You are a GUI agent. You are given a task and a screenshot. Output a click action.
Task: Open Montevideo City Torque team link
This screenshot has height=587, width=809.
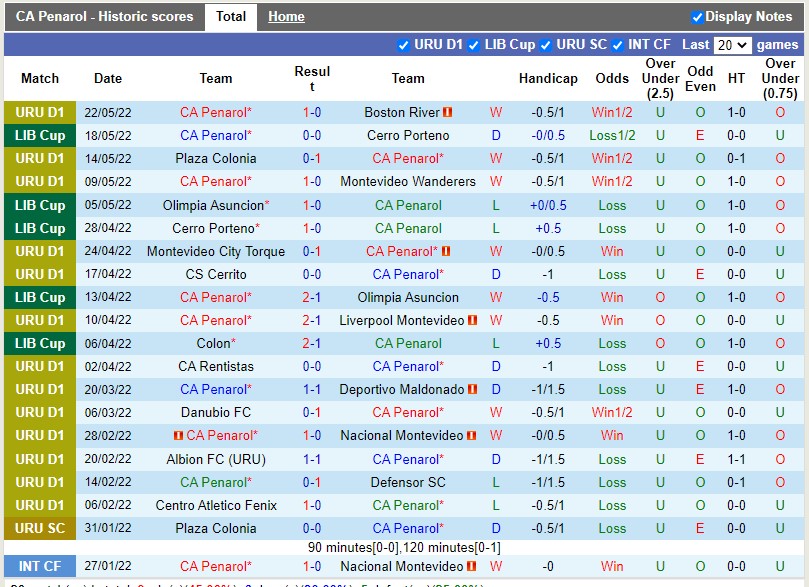click(x=216, y=251)
